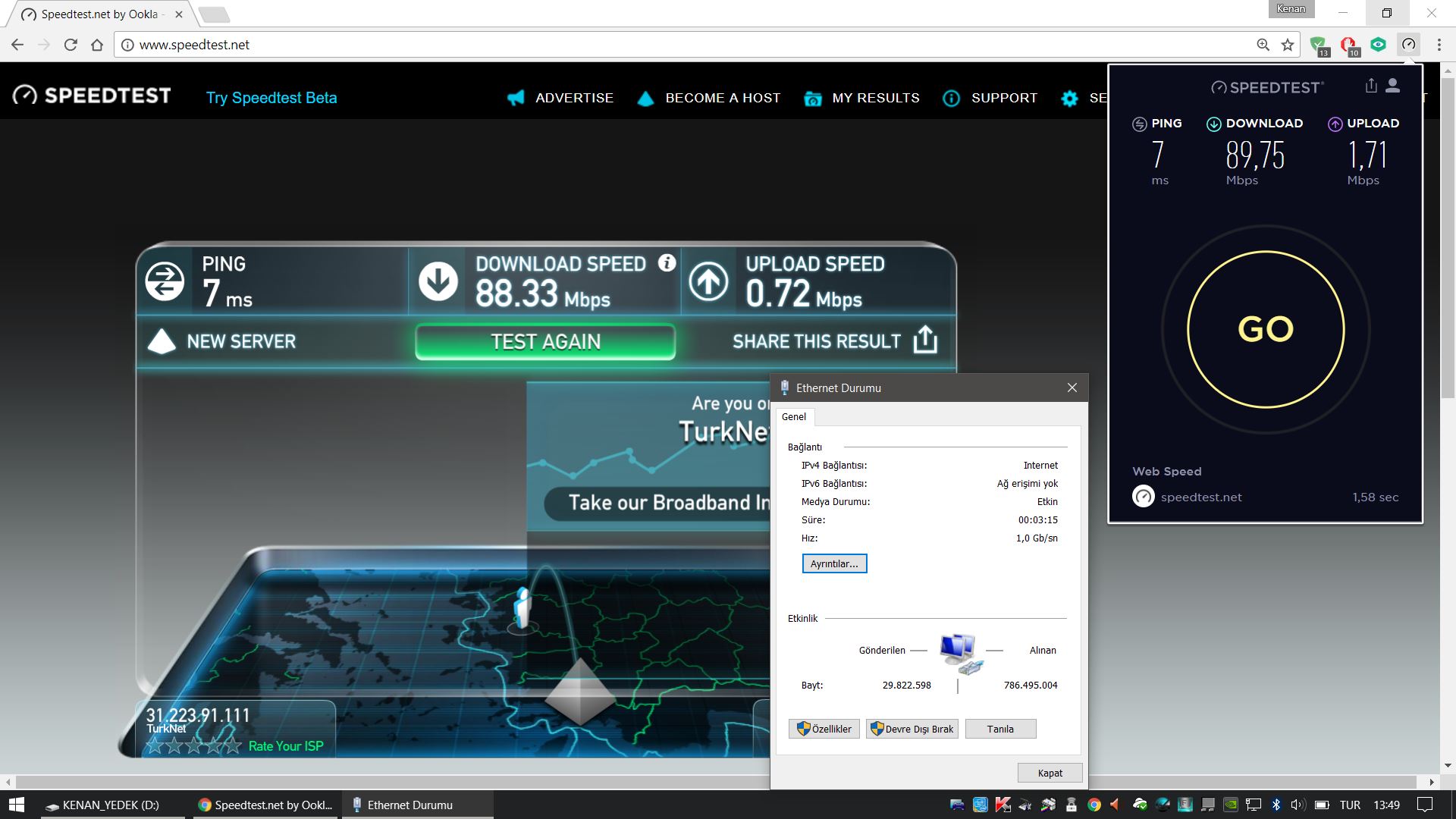Open the NVIDIA tray icon
This screenshot has width=1456, height=819.
(1231, 805)
